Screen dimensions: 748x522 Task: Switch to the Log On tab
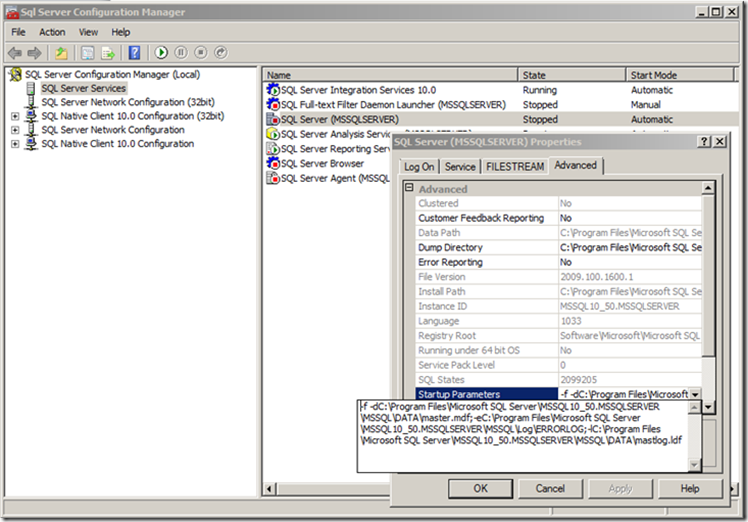[x=419, y=167]
